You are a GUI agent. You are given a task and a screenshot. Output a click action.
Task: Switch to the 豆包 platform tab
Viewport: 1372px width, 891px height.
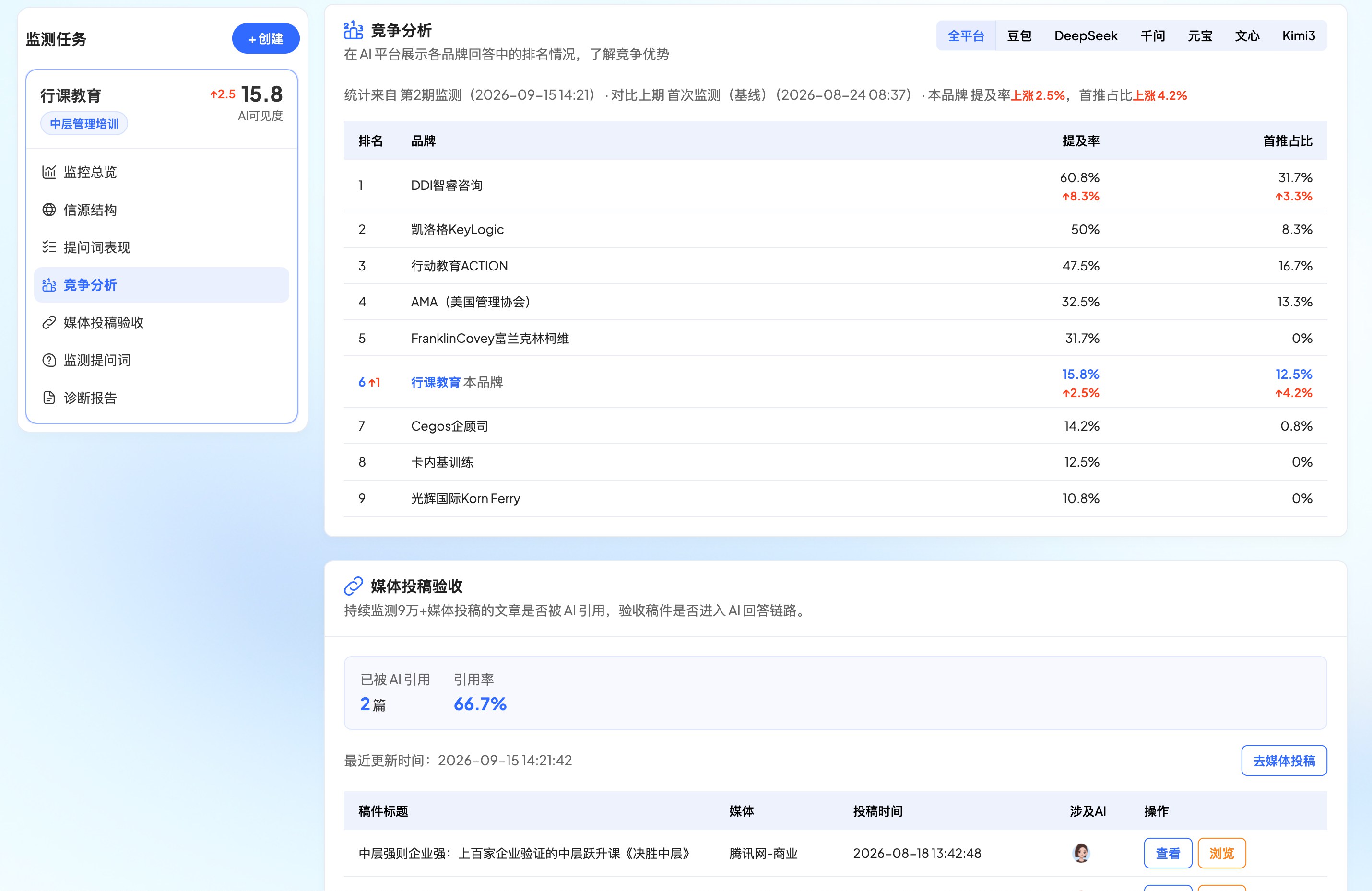1018,36
